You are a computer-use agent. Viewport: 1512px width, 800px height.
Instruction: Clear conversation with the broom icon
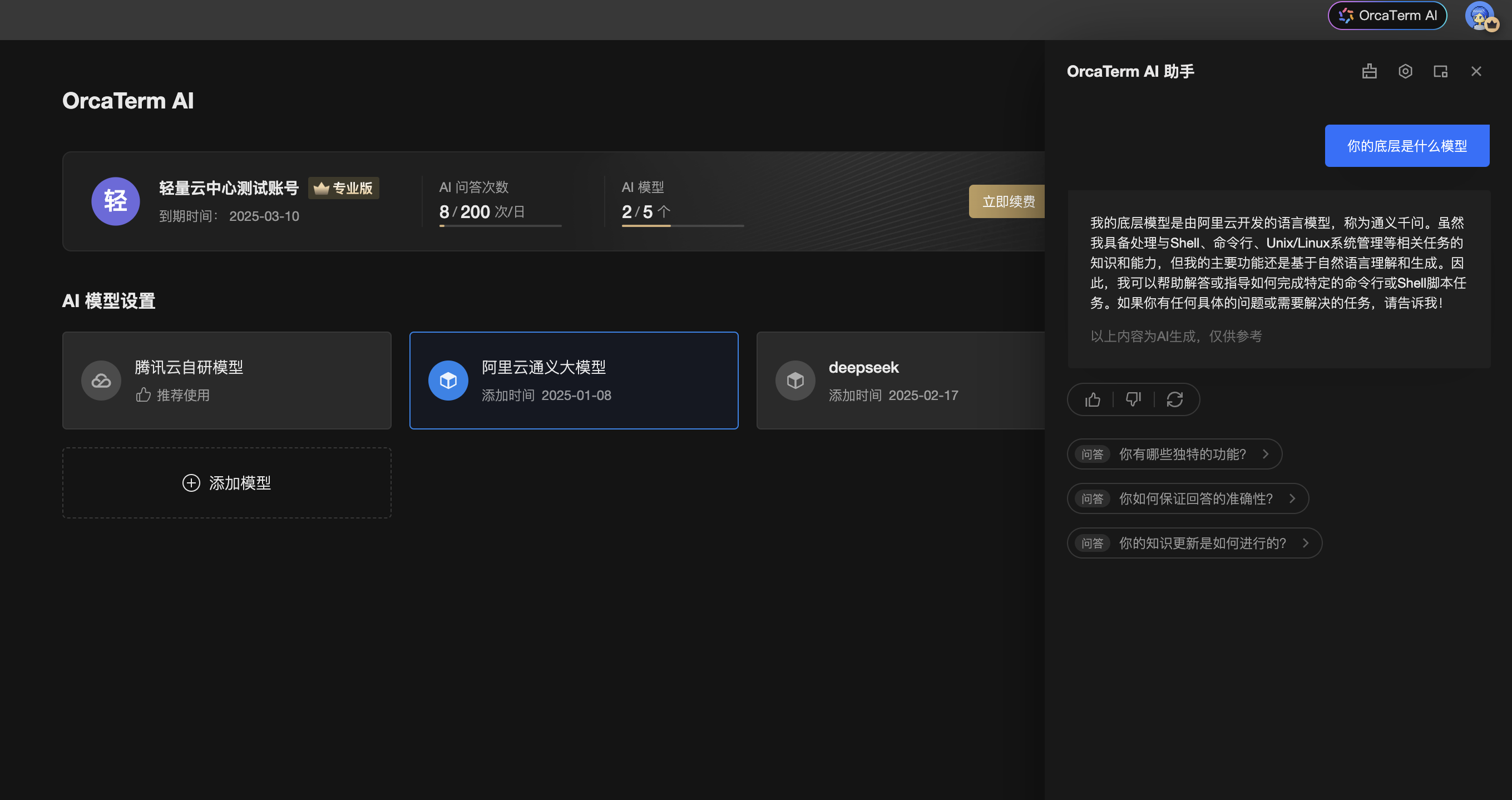point(1370,71)
